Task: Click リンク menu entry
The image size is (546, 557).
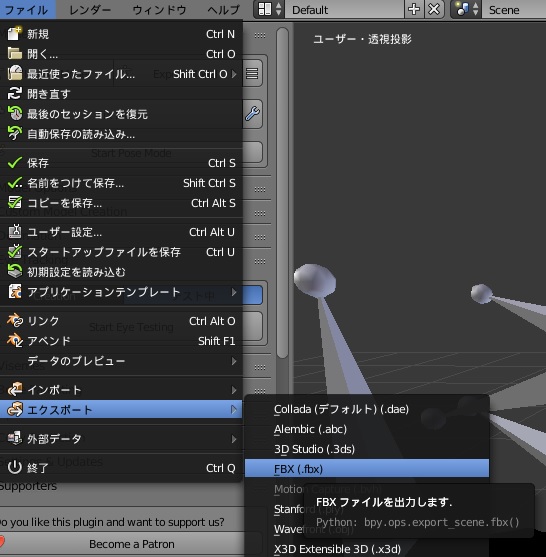Action: tap(121, 321)
